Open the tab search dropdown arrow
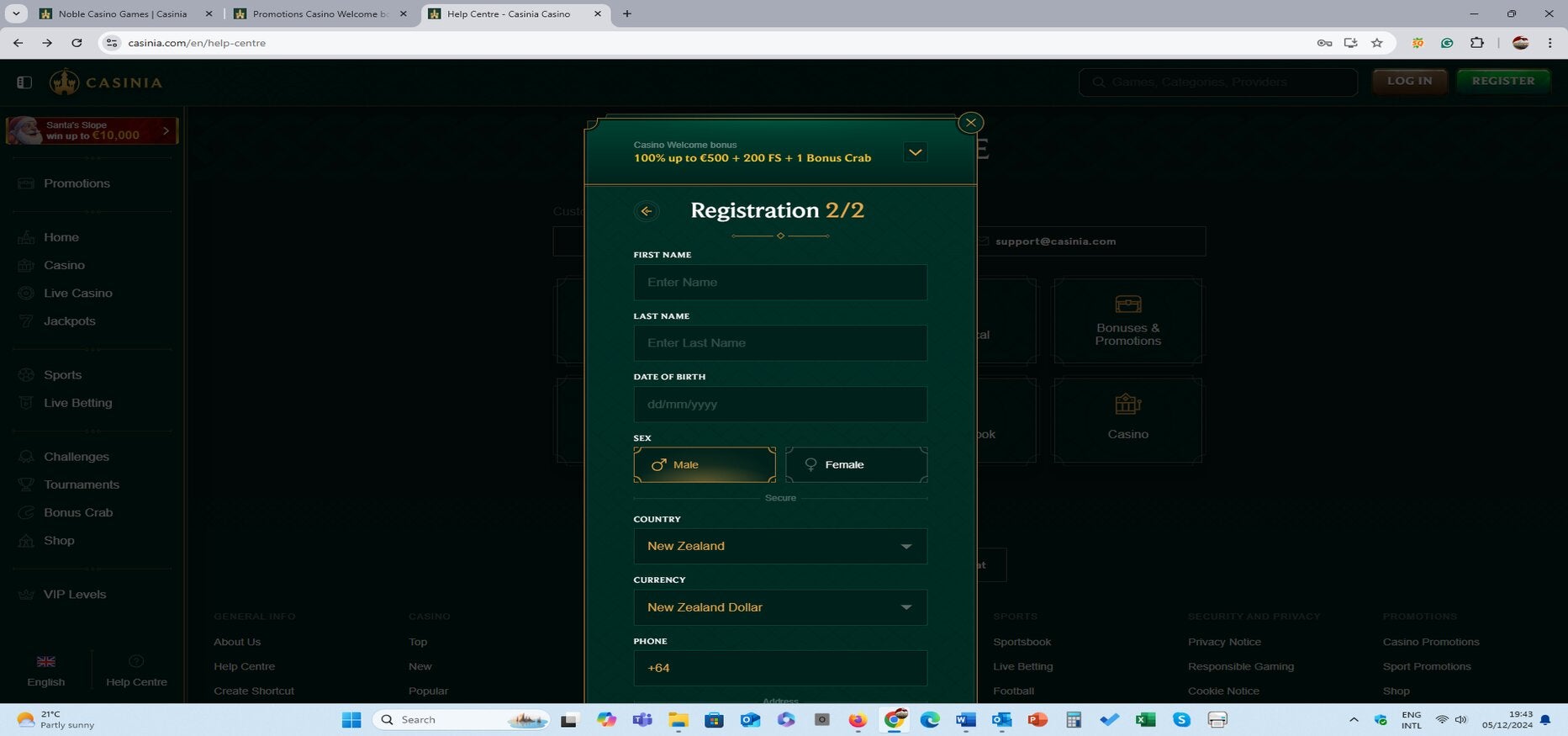The width and height of the screenshot is (1568, 736). (x=15, y=13)
